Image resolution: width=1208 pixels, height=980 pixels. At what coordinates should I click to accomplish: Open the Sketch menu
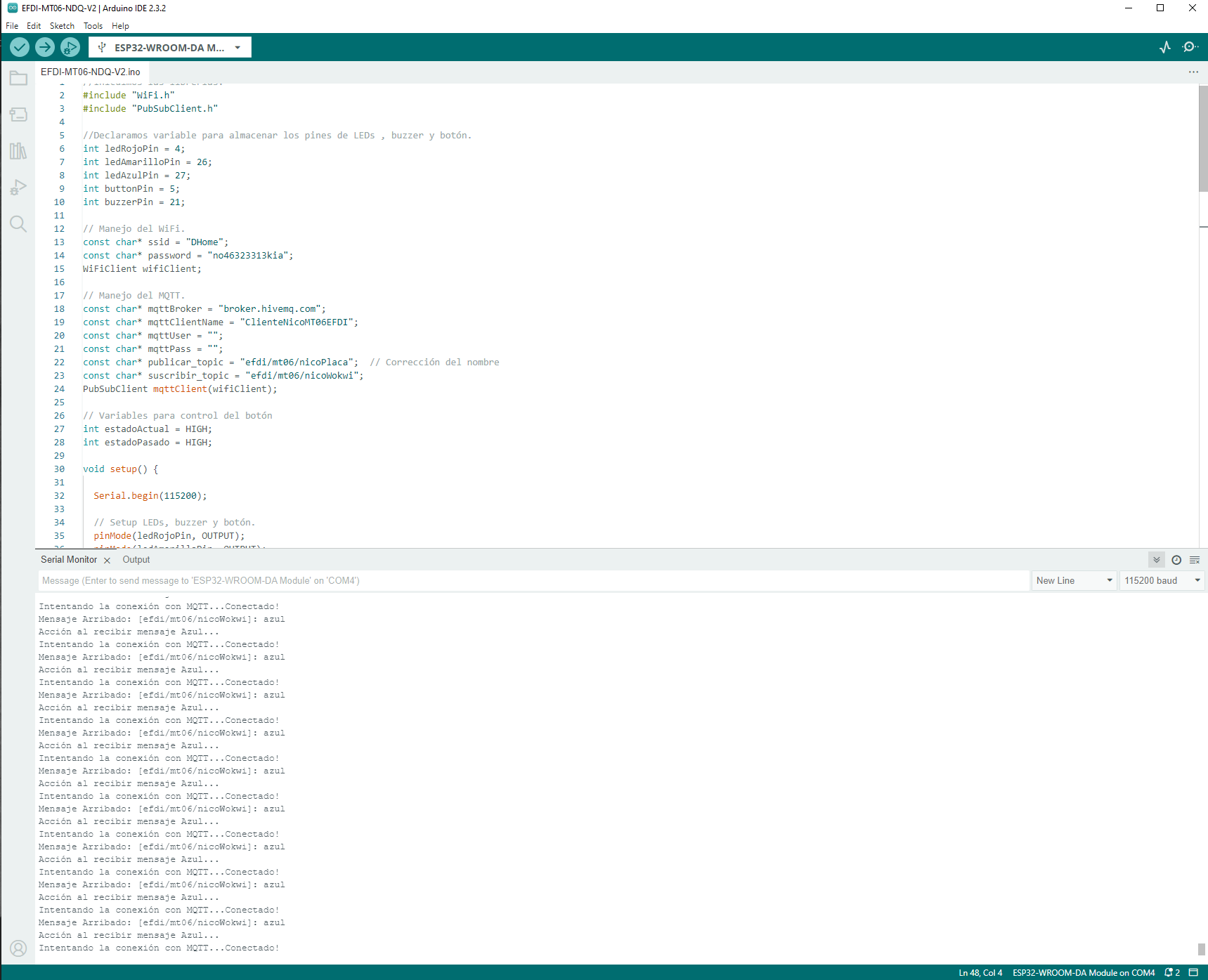coord(62,26)
